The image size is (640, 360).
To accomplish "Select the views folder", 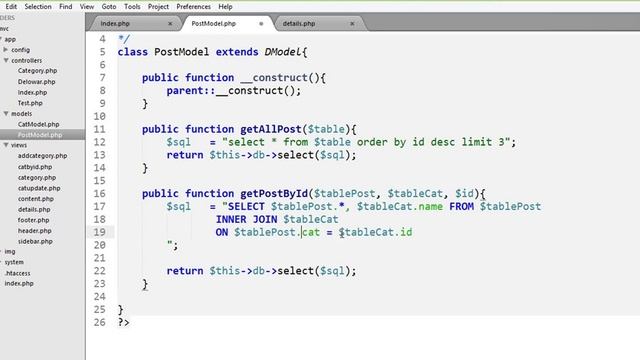I will click(19, 145).
